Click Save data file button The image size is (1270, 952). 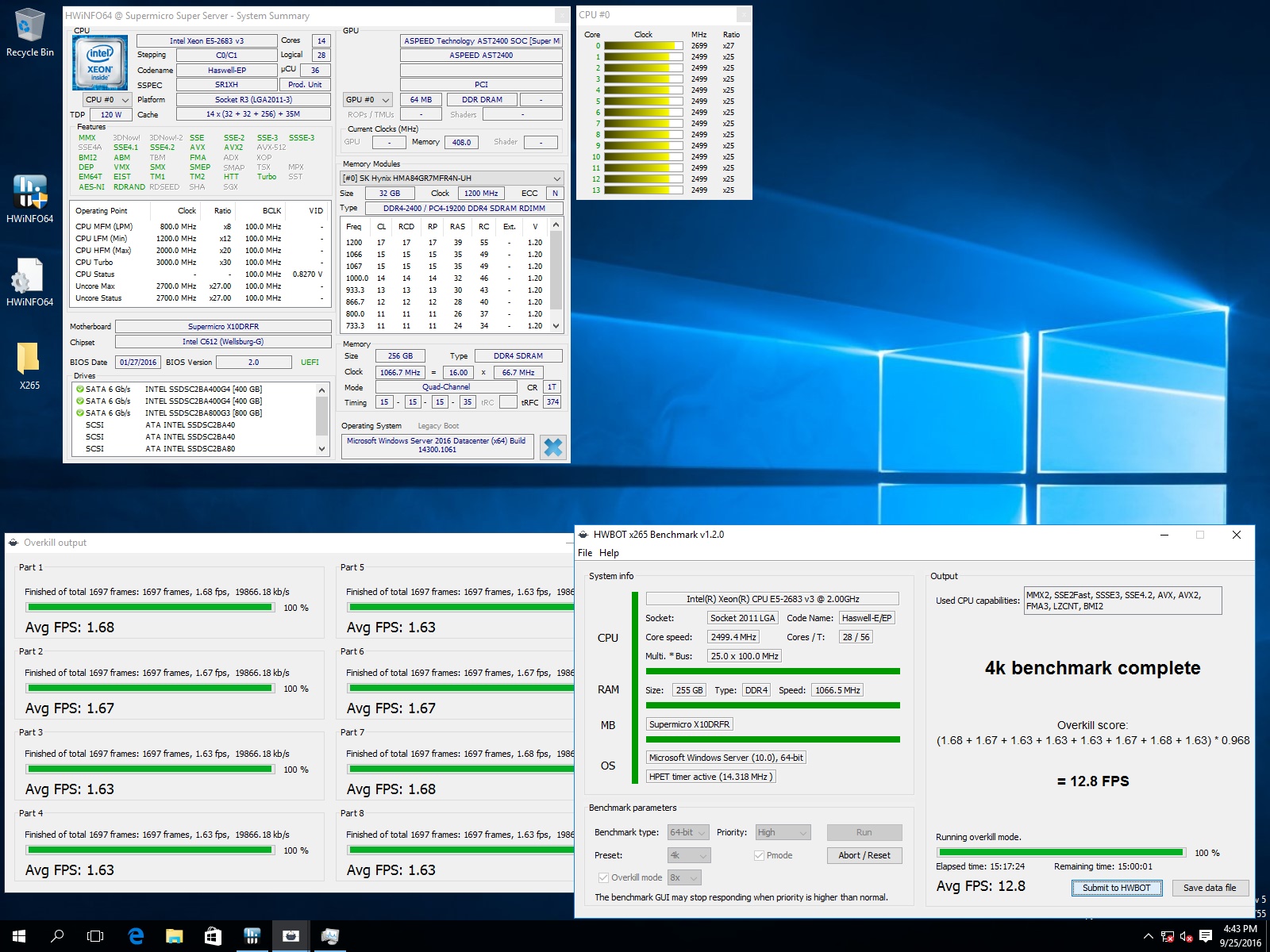[x=1210, y=888]
